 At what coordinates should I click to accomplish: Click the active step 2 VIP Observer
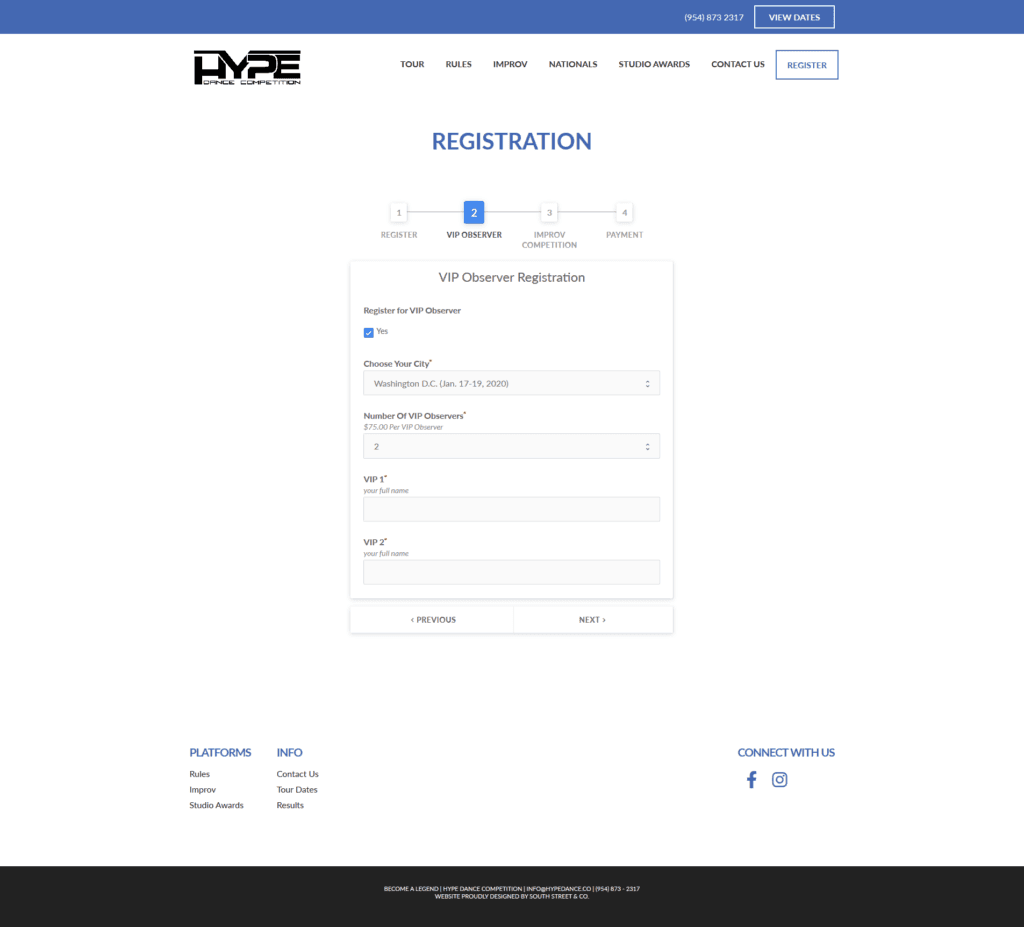[x=474, y=213]
